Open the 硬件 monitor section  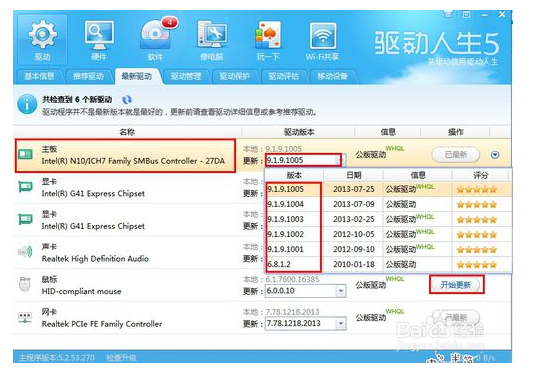click(99, 40)
